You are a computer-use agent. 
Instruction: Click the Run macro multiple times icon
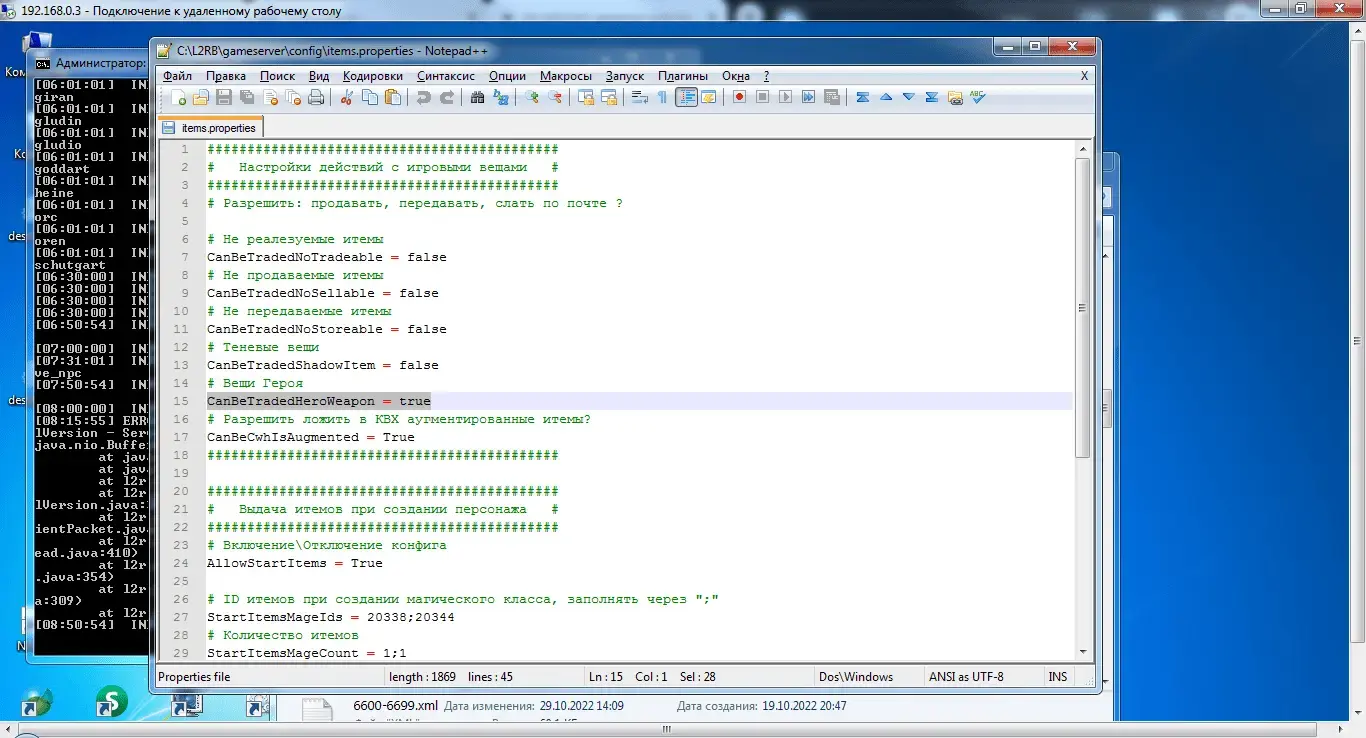click(x=808, y=97)
